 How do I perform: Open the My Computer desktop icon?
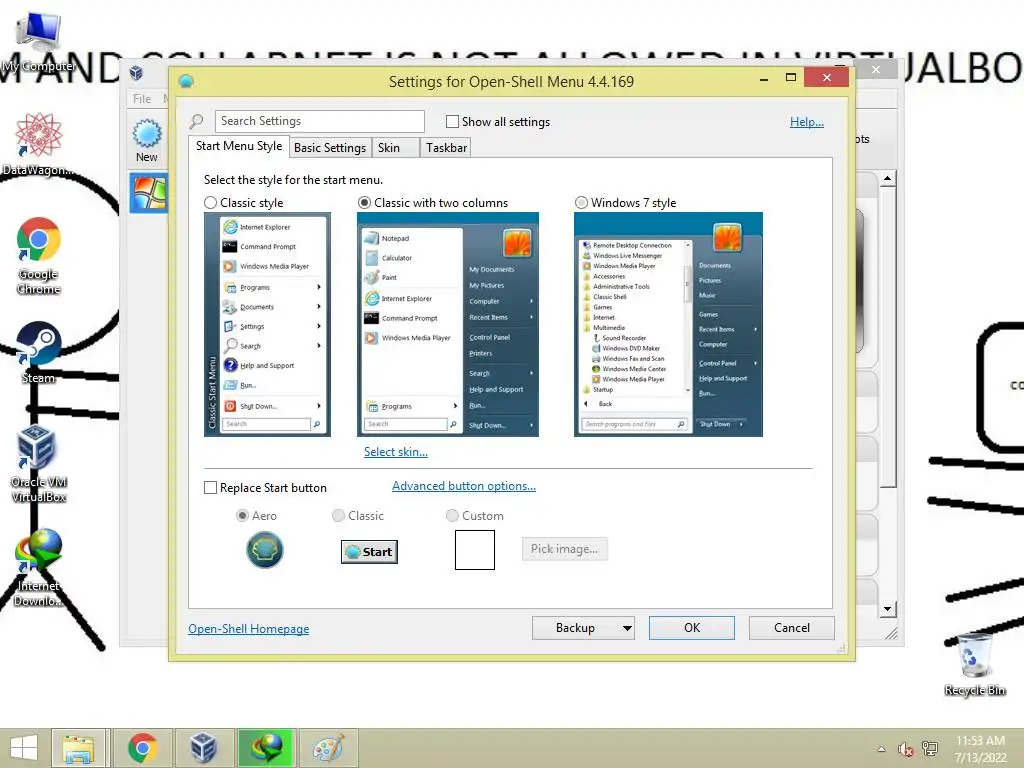(x=38, y=41)
